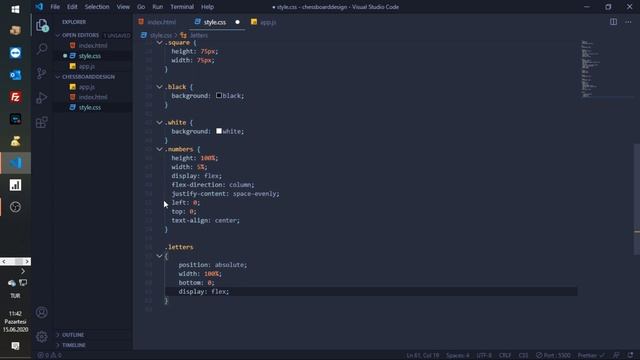Open the editor More Actions ellipsis
Screen dimensions: 640x360
628,22
